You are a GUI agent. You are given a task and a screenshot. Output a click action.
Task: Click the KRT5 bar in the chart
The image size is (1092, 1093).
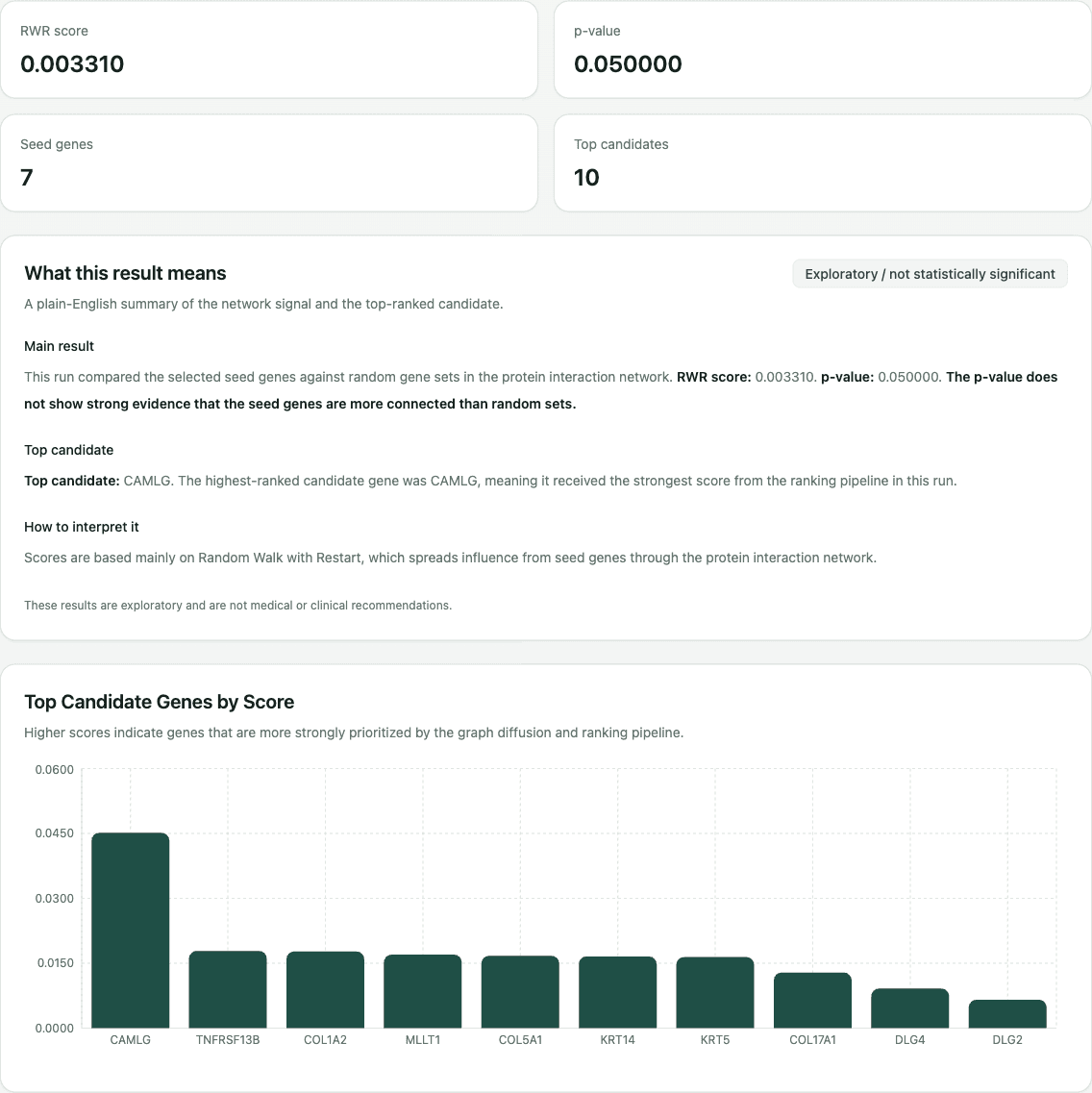click(x=715, y=993)
